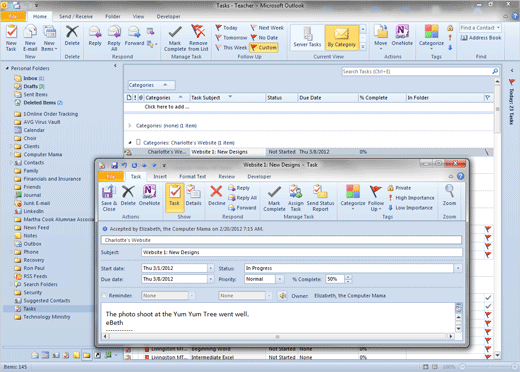Viewport: 520px width, 372px height.
Task: Open Move dropdown in main ribbon
Action: (380, 37)
